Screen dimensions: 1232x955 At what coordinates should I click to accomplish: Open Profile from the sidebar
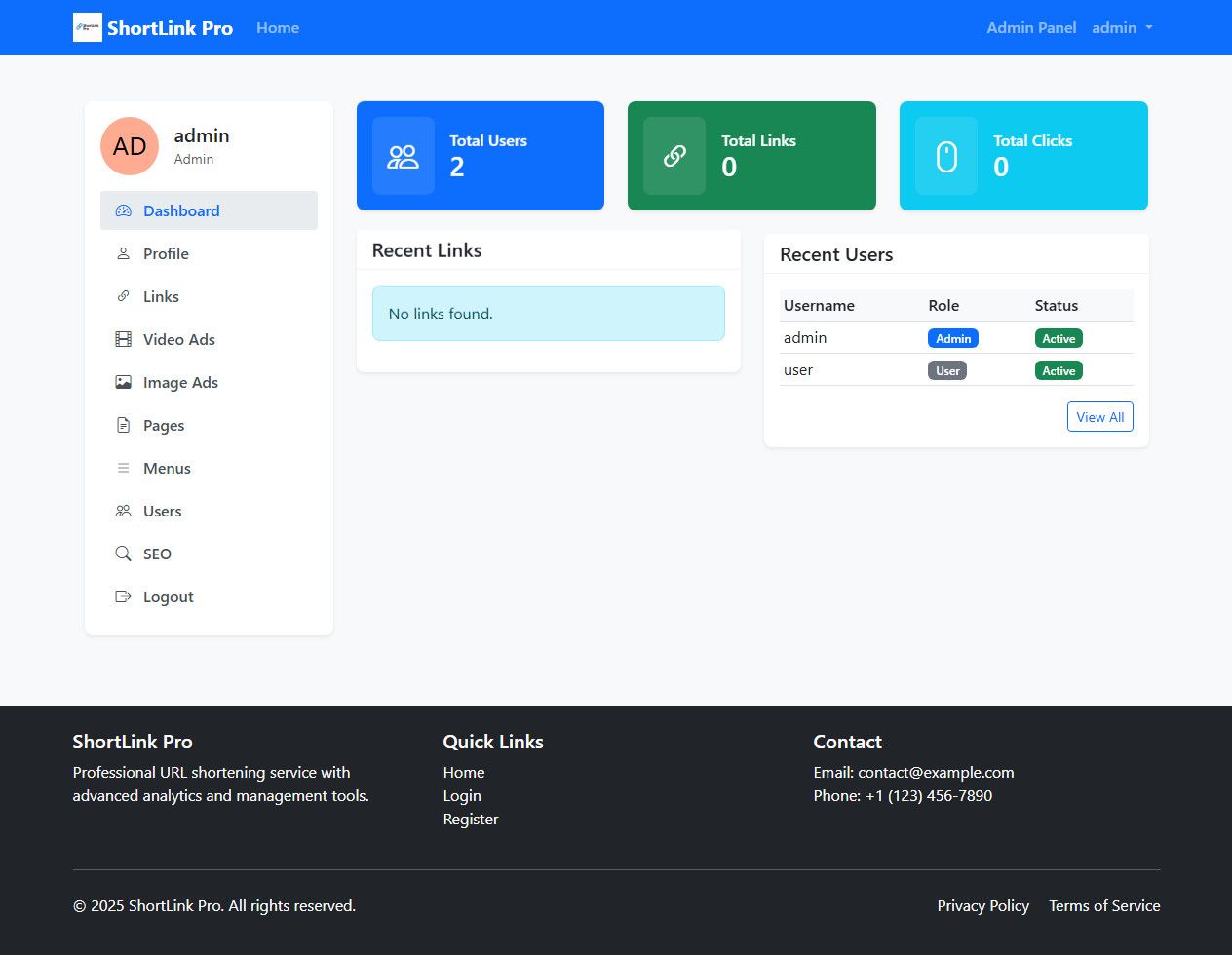209,253
